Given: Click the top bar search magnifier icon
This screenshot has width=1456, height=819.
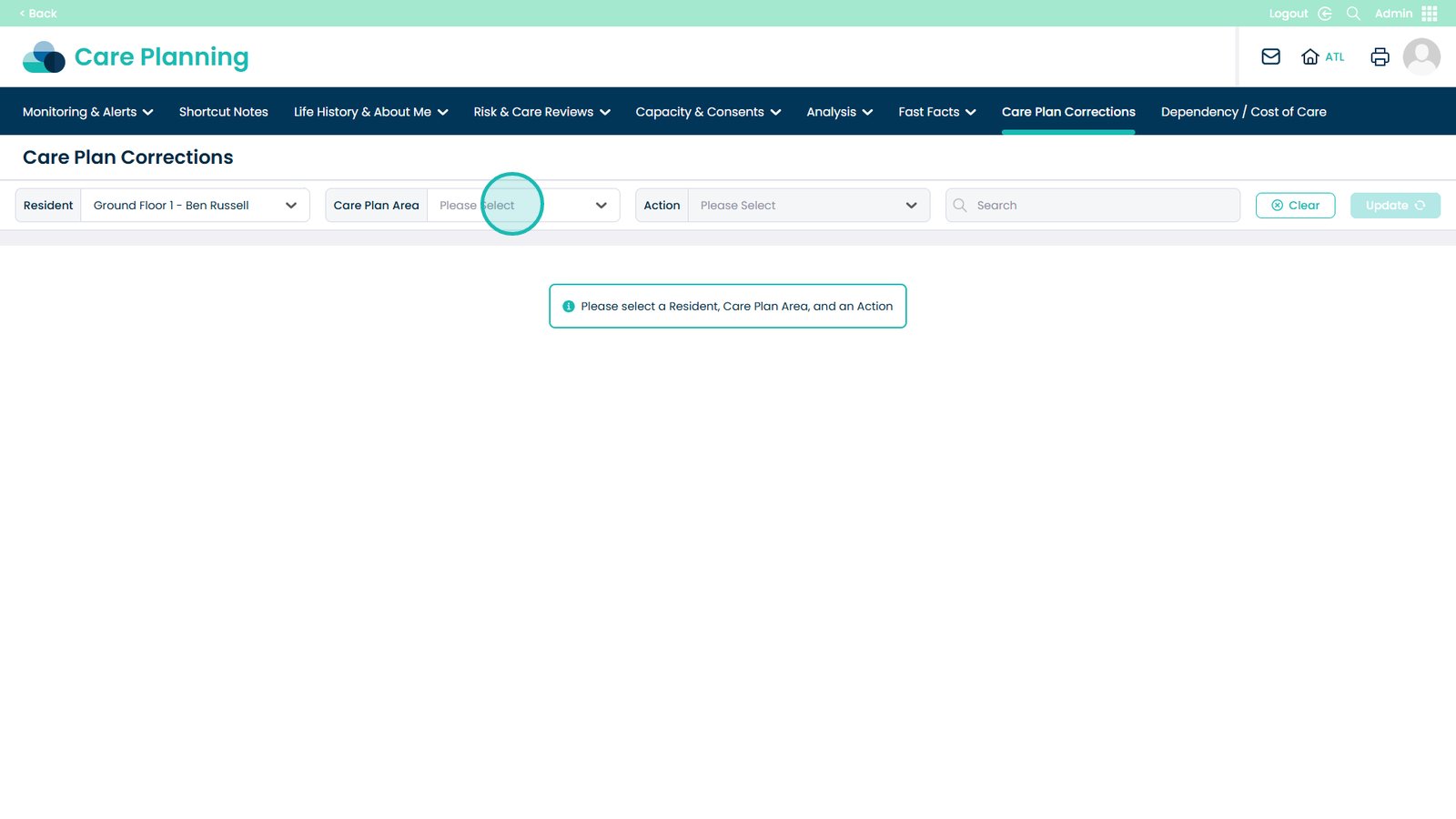Looking at the screenshot, I should pos(1353,14).
